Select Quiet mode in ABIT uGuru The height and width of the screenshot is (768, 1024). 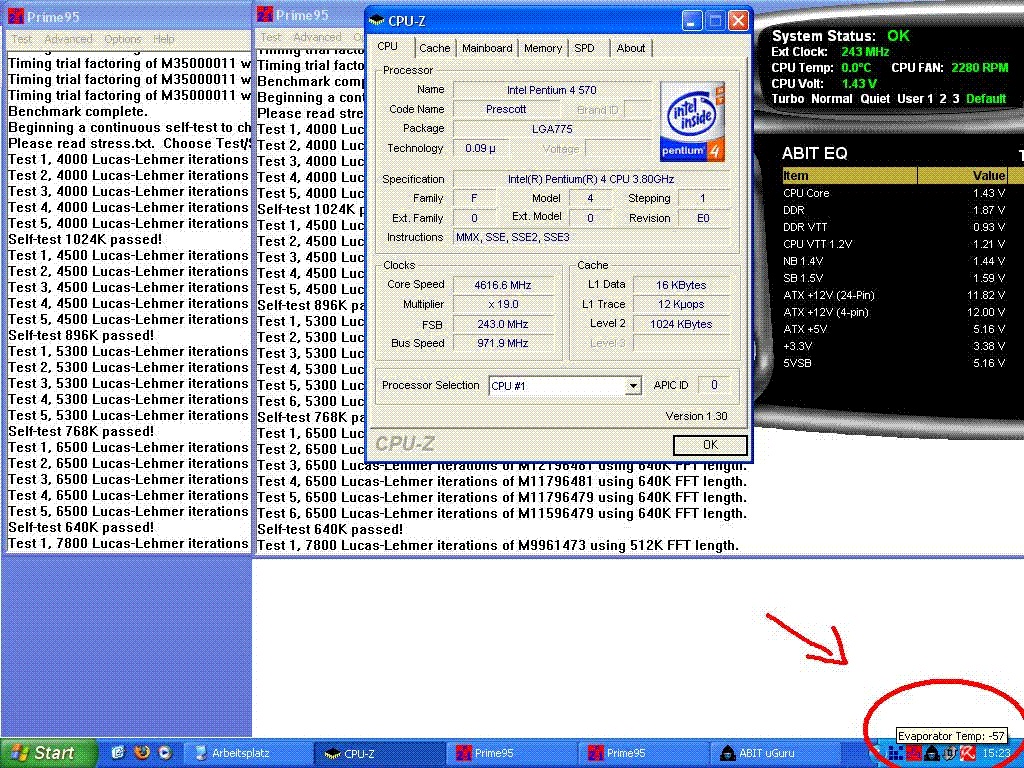[875, 99]
